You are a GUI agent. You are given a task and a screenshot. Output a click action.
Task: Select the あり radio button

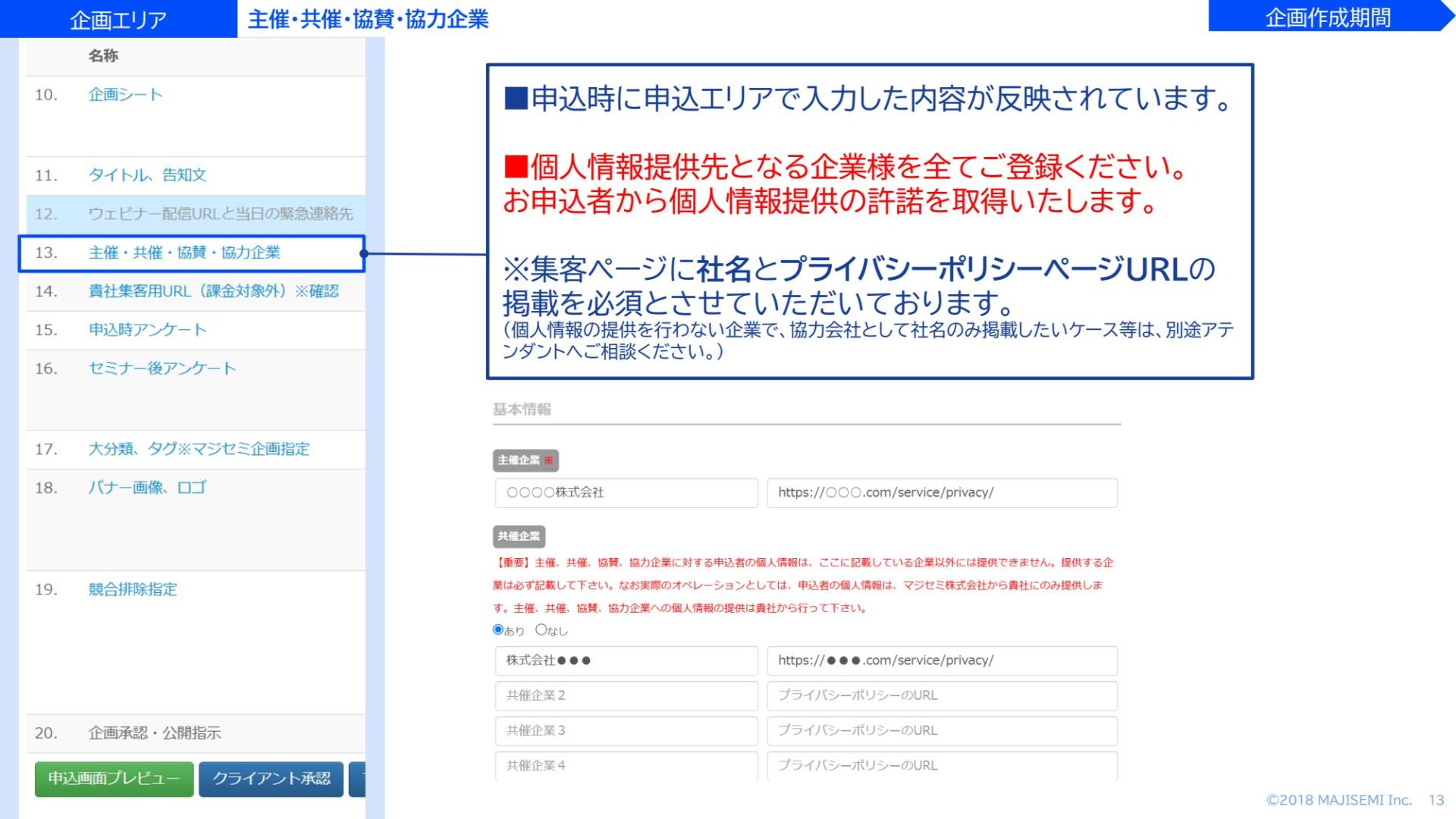pos(498,629)
